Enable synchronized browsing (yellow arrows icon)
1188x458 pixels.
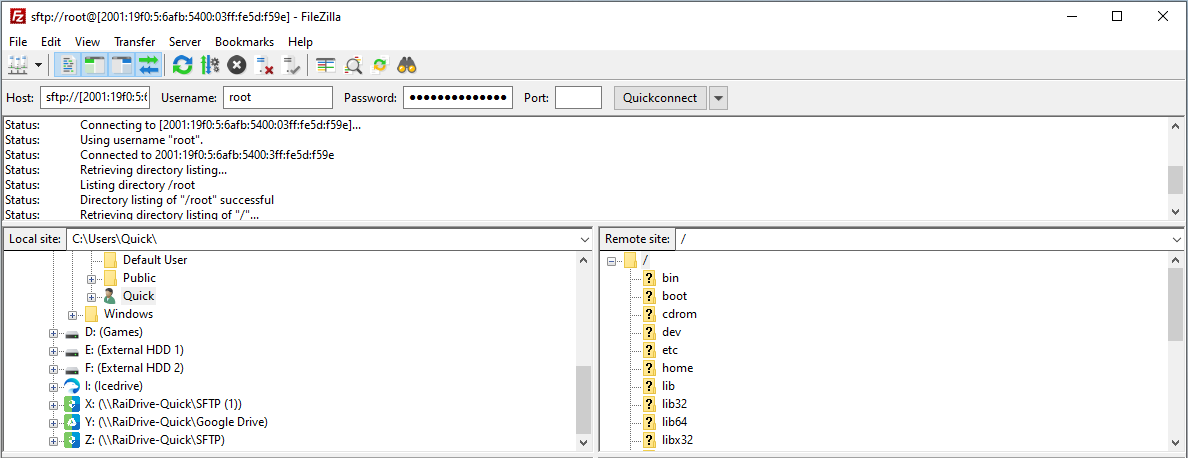click(380, 65)
